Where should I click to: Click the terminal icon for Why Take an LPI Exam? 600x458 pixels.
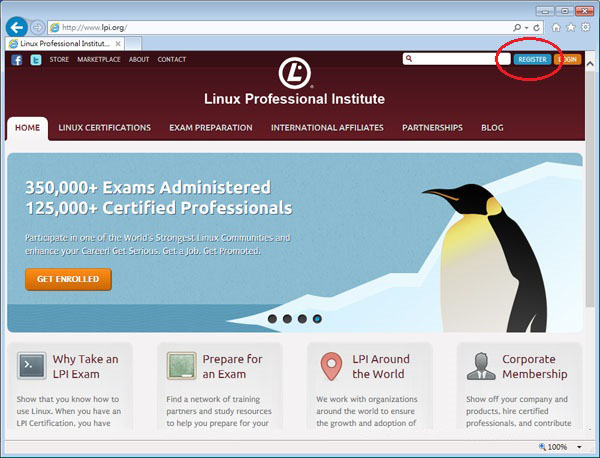pos(31,366)
